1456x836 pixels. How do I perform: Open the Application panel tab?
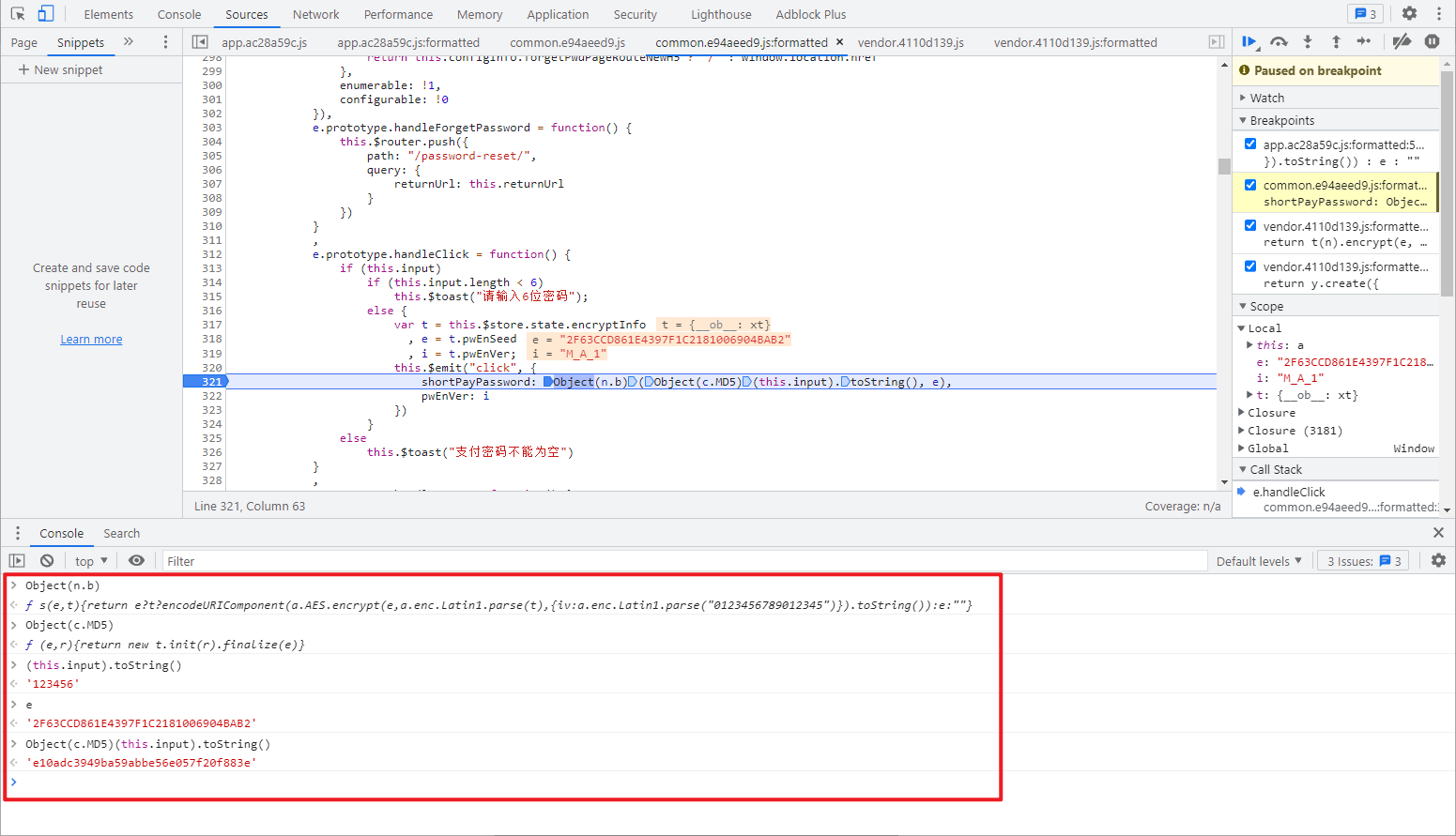[558, 14]
